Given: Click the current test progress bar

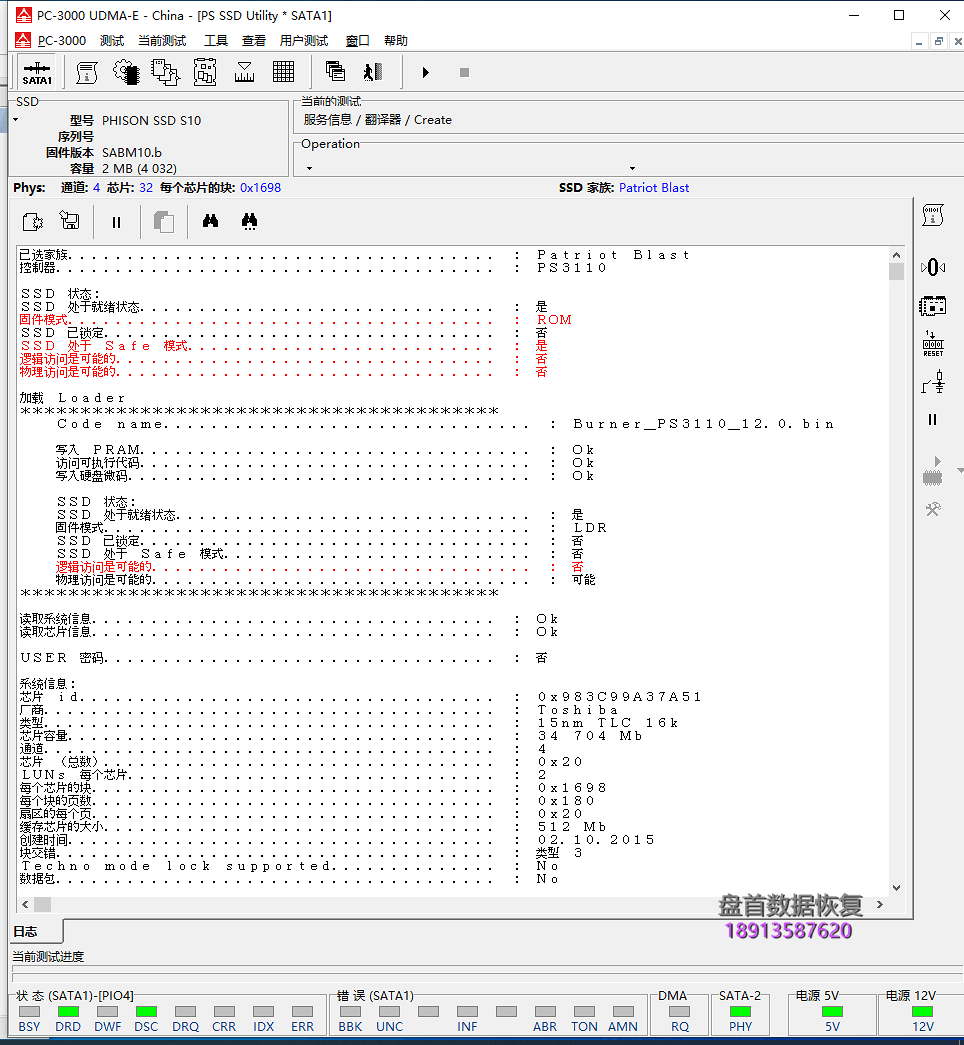Looking at the screenshot, I should pos(487,974).
